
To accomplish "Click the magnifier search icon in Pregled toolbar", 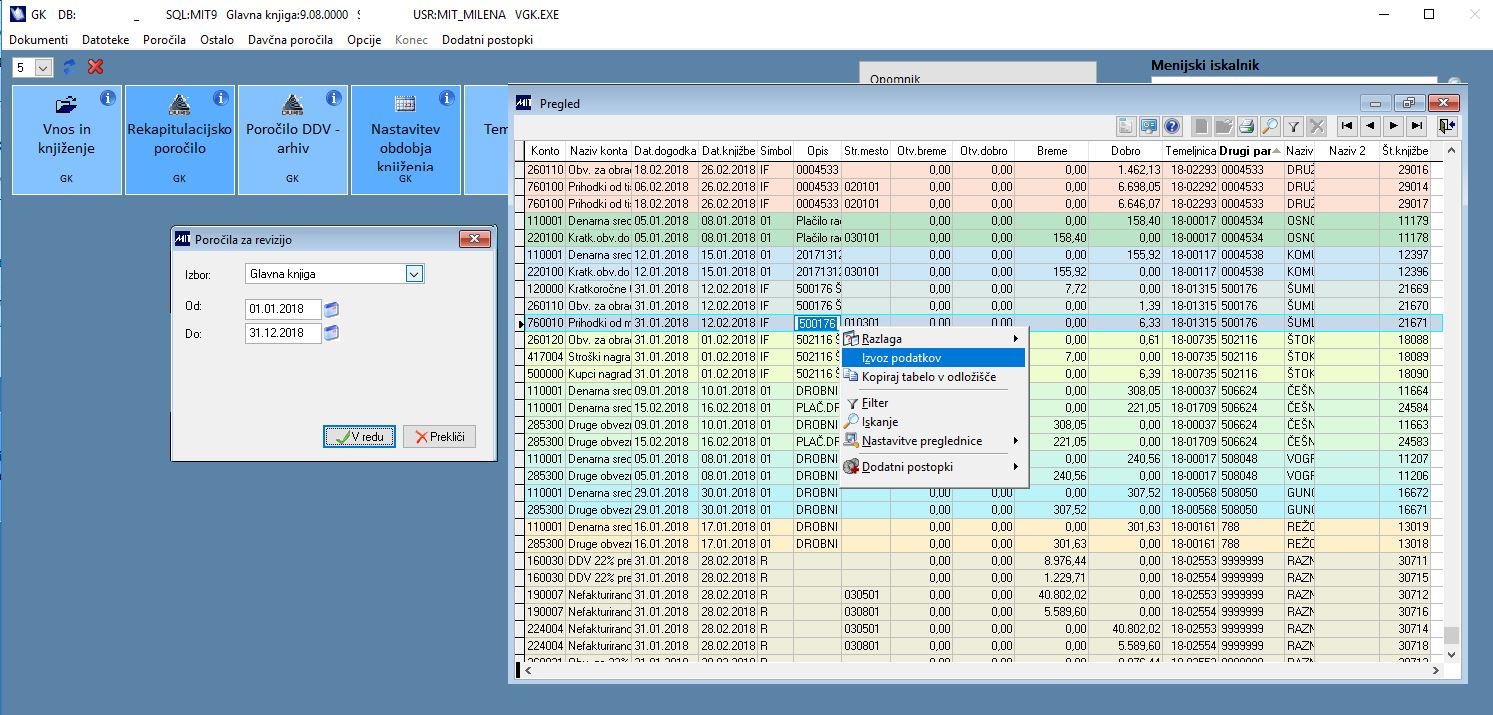I will (1269, 126).
